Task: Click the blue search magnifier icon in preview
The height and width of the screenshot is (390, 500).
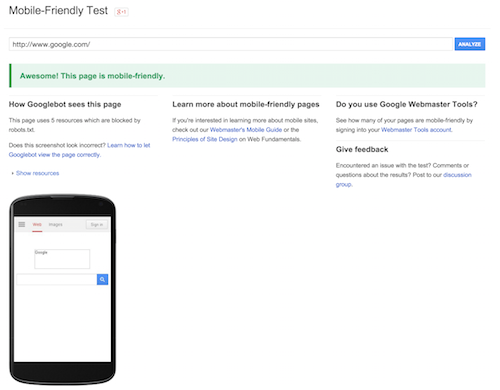Action: (x=102, y=279)
